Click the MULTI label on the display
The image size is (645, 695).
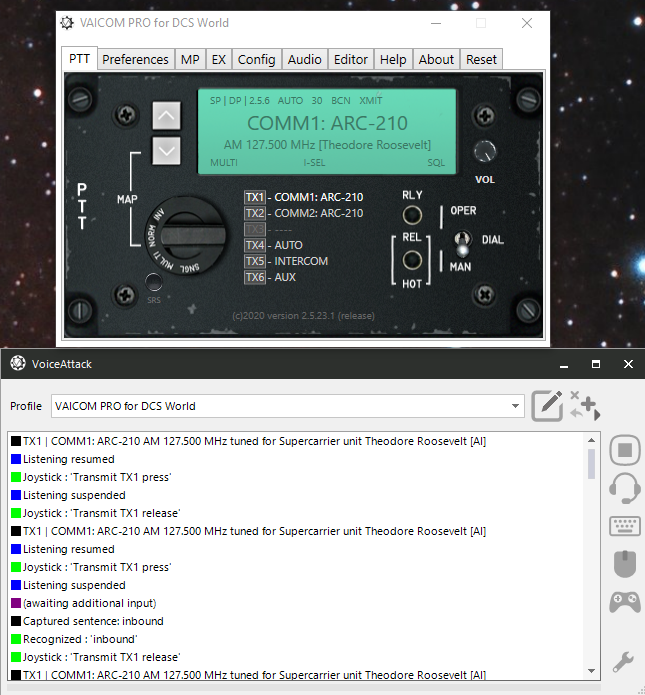(x=224, y=163)
